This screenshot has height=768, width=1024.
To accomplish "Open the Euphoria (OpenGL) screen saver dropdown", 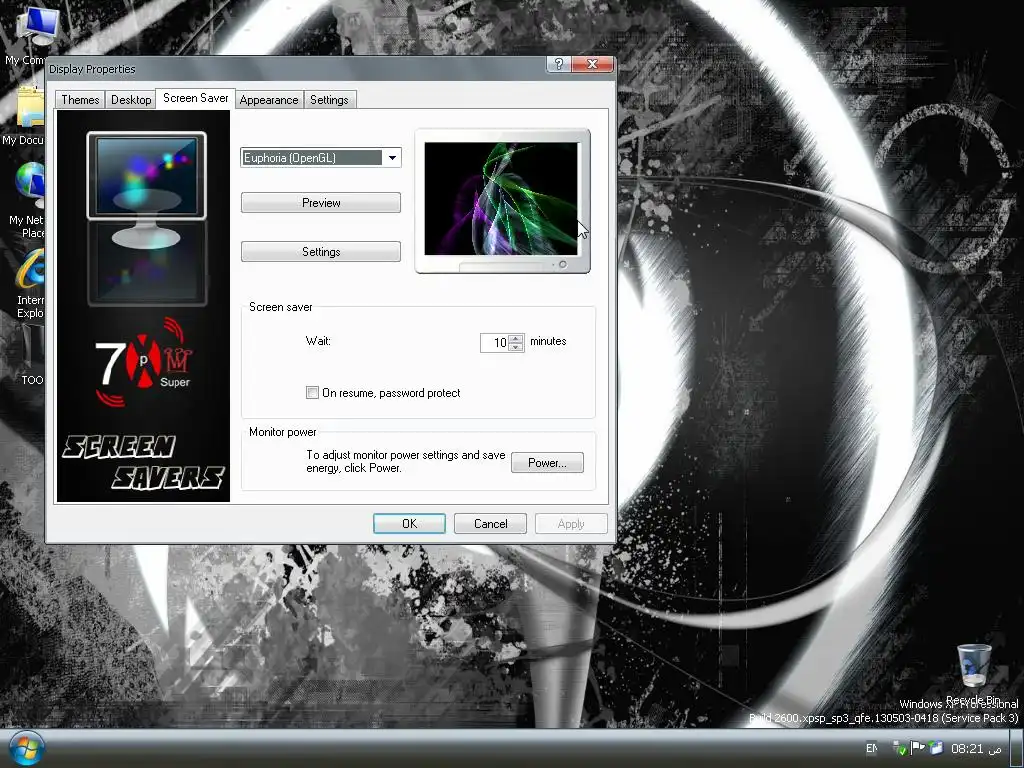I will pyautogui.click(x=321, y=157).
